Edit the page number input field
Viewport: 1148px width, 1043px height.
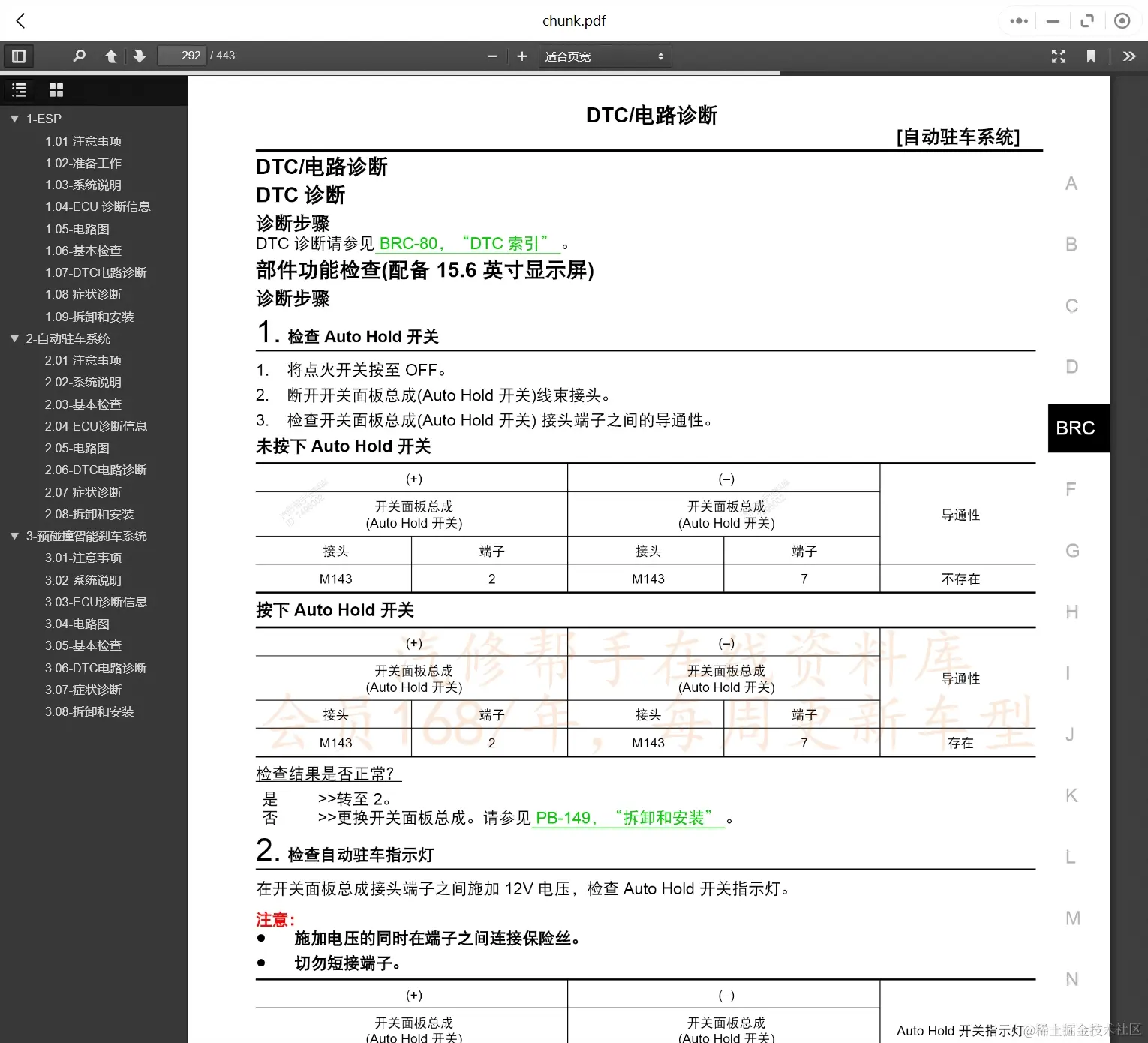pyautogui.click(x=182, y=55)
